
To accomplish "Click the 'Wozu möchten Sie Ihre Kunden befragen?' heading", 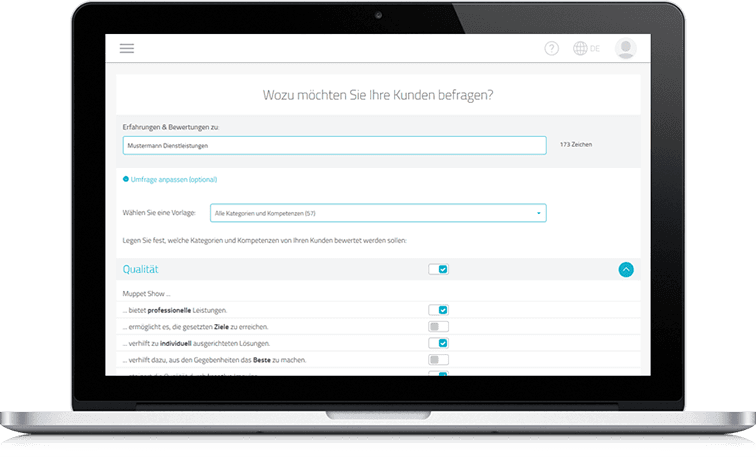I will pyautogui.click(x=378, y=95).
